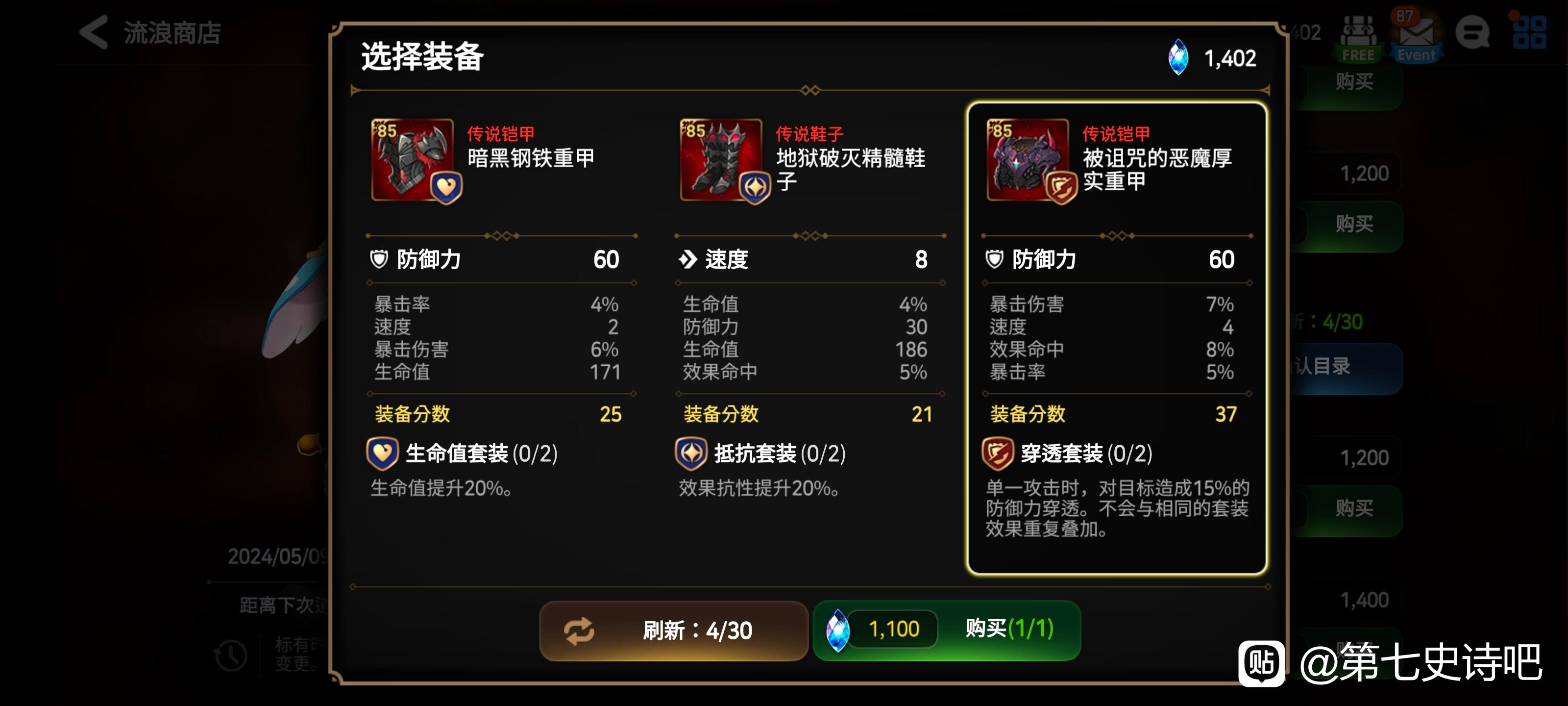Open the FREE gift icon
The image size is (1568, 706).
tap(1358, 38)
